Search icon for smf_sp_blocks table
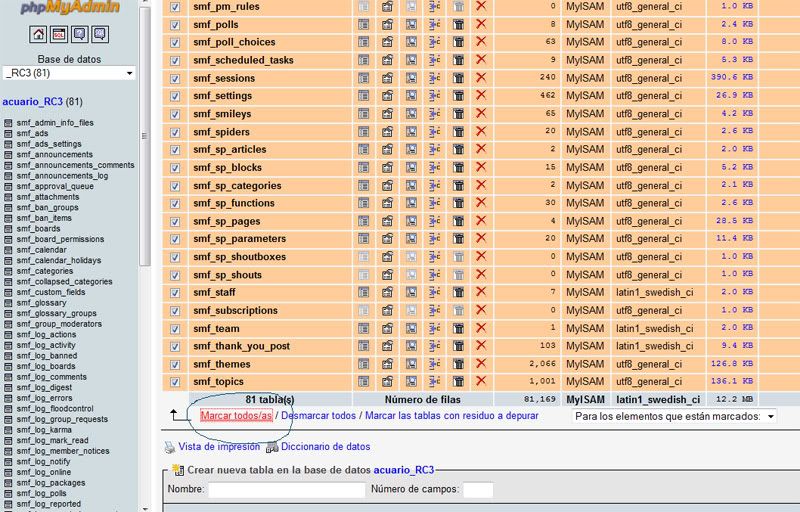The image size is (800, 512). click(411, 167)
